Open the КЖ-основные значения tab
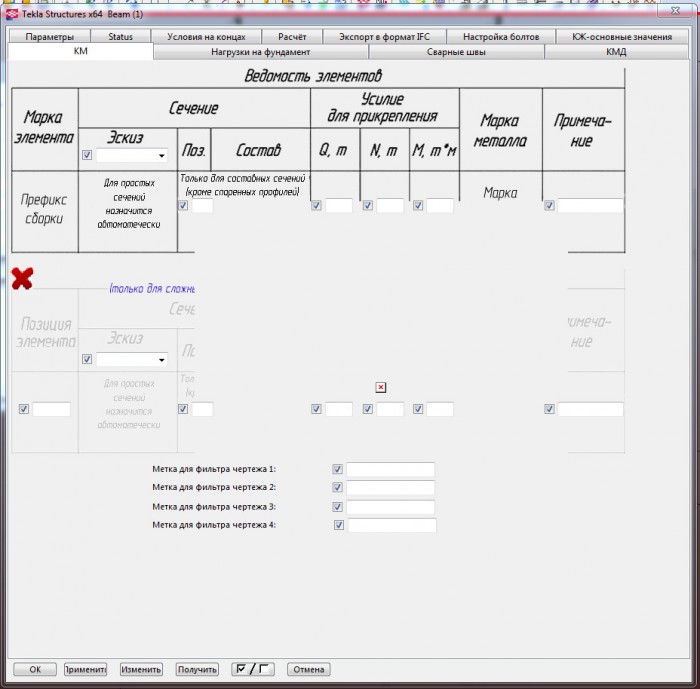This screenshot has height=689, width=700. pyautogui.click(x=622, y=37)
